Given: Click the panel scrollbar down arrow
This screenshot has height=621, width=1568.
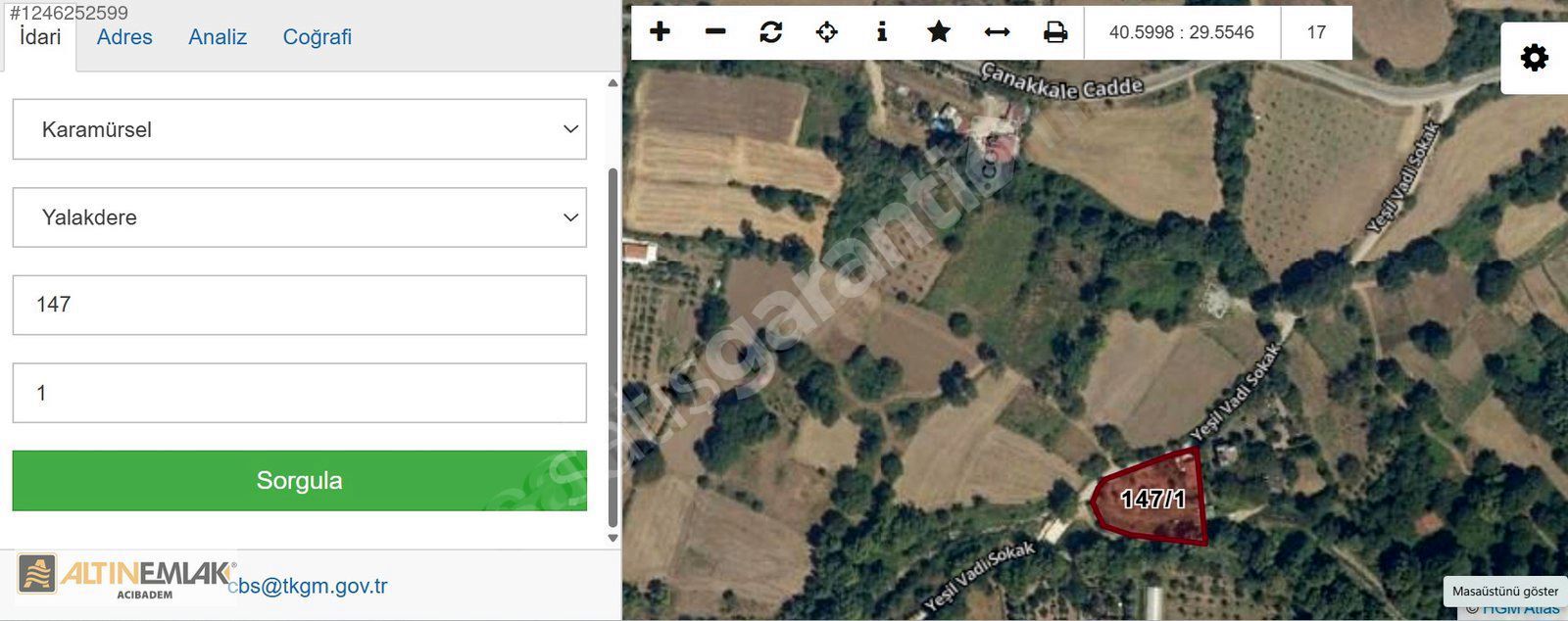Looking at the screenshot, I should click(x=613, y=538).
